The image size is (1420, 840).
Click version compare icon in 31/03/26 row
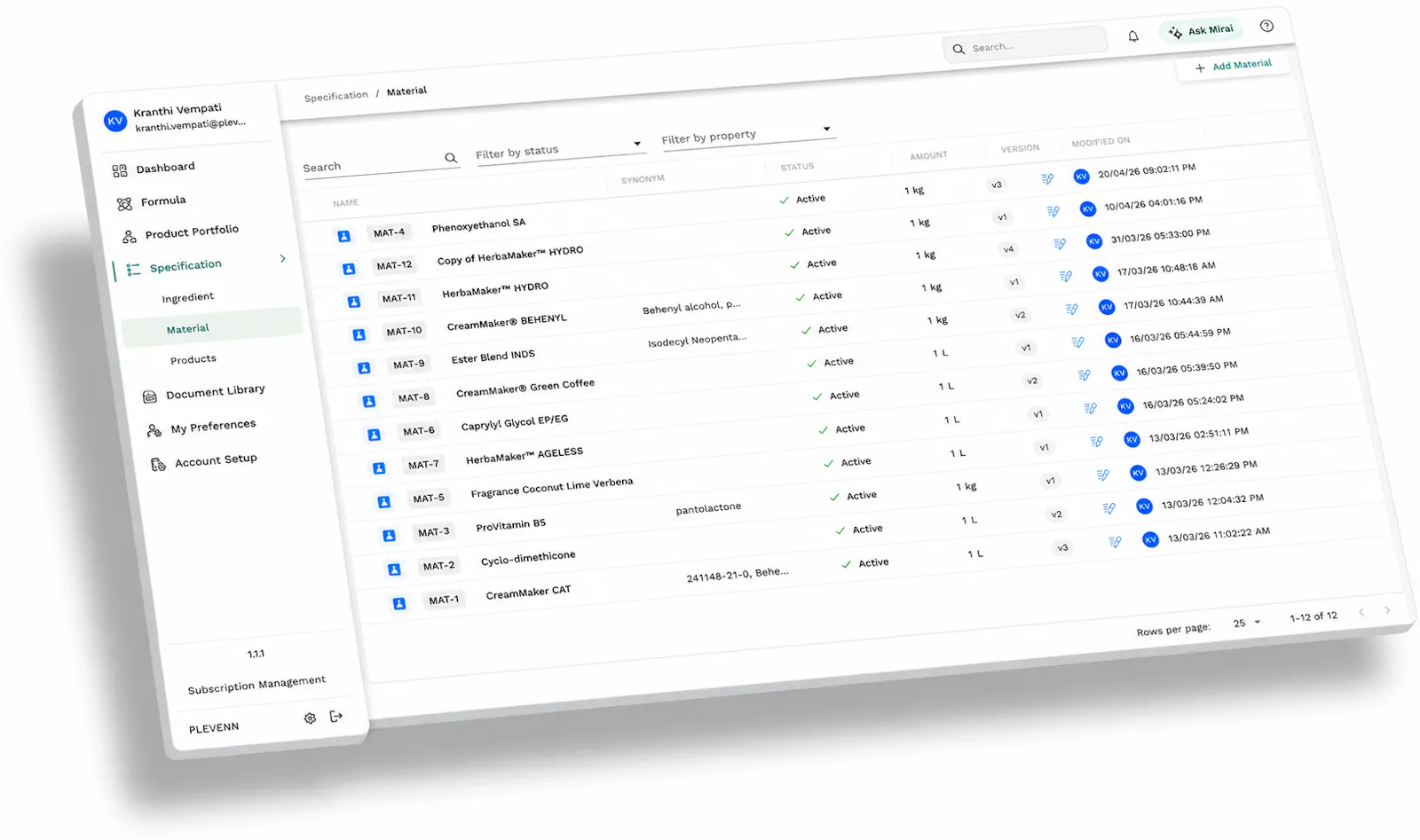(x=1060, y=244)
